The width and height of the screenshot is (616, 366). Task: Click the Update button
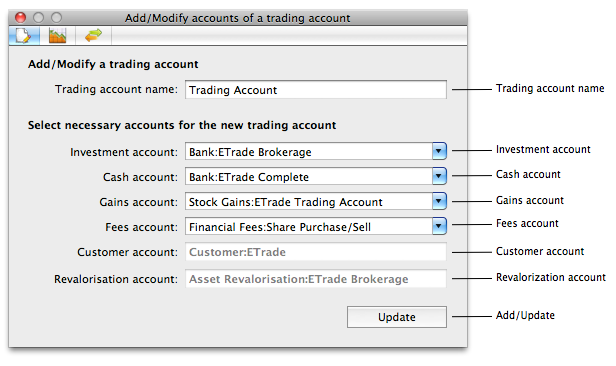click(x=397, y=317)
